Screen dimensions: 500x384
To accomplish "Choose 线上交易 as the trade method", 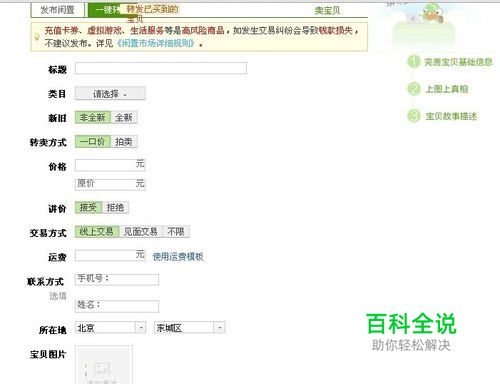I will pos(97,232).
